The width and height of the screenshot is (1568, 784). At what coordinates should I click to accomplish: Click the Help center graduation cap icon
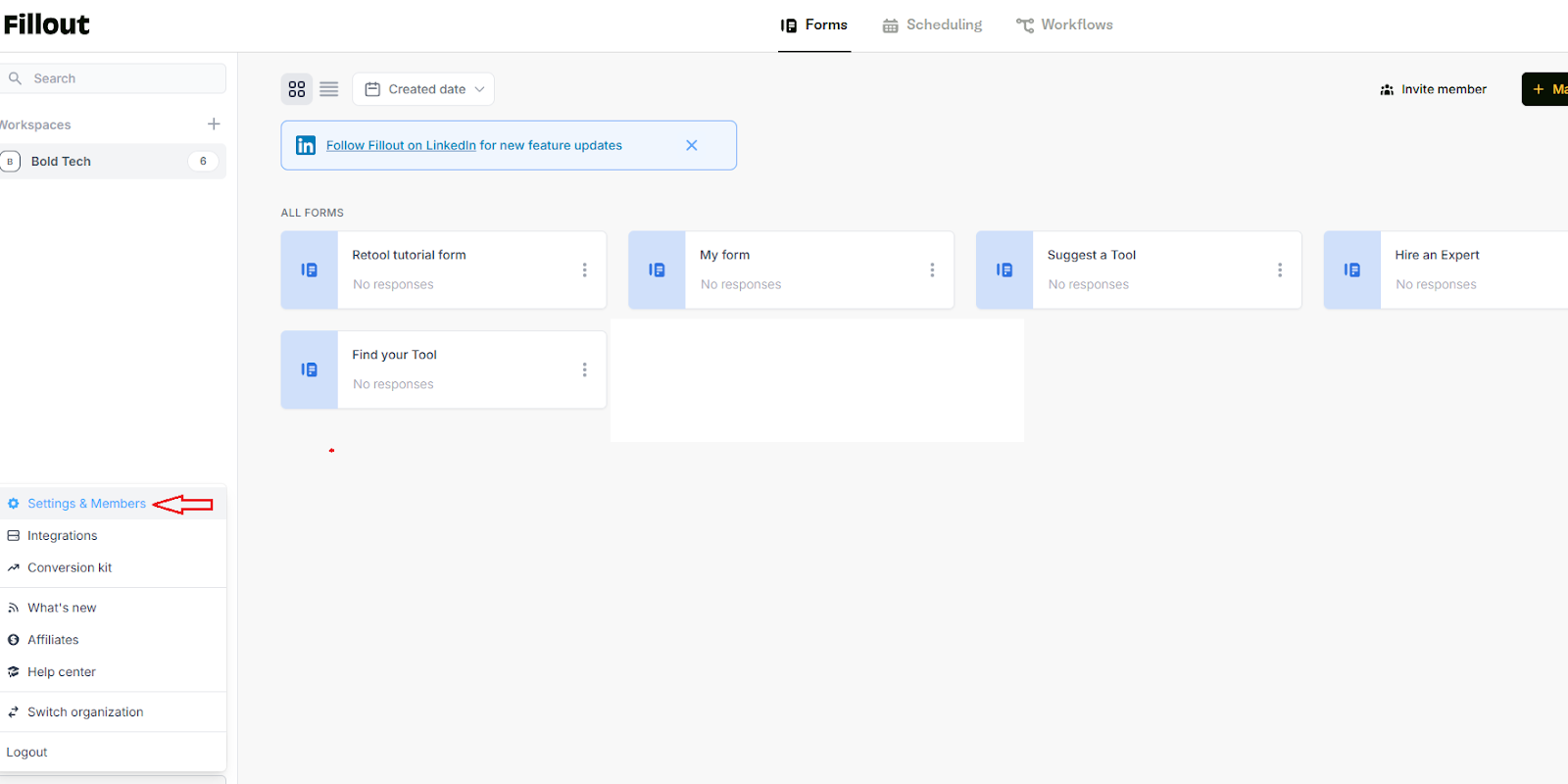[x=14, y=672]
